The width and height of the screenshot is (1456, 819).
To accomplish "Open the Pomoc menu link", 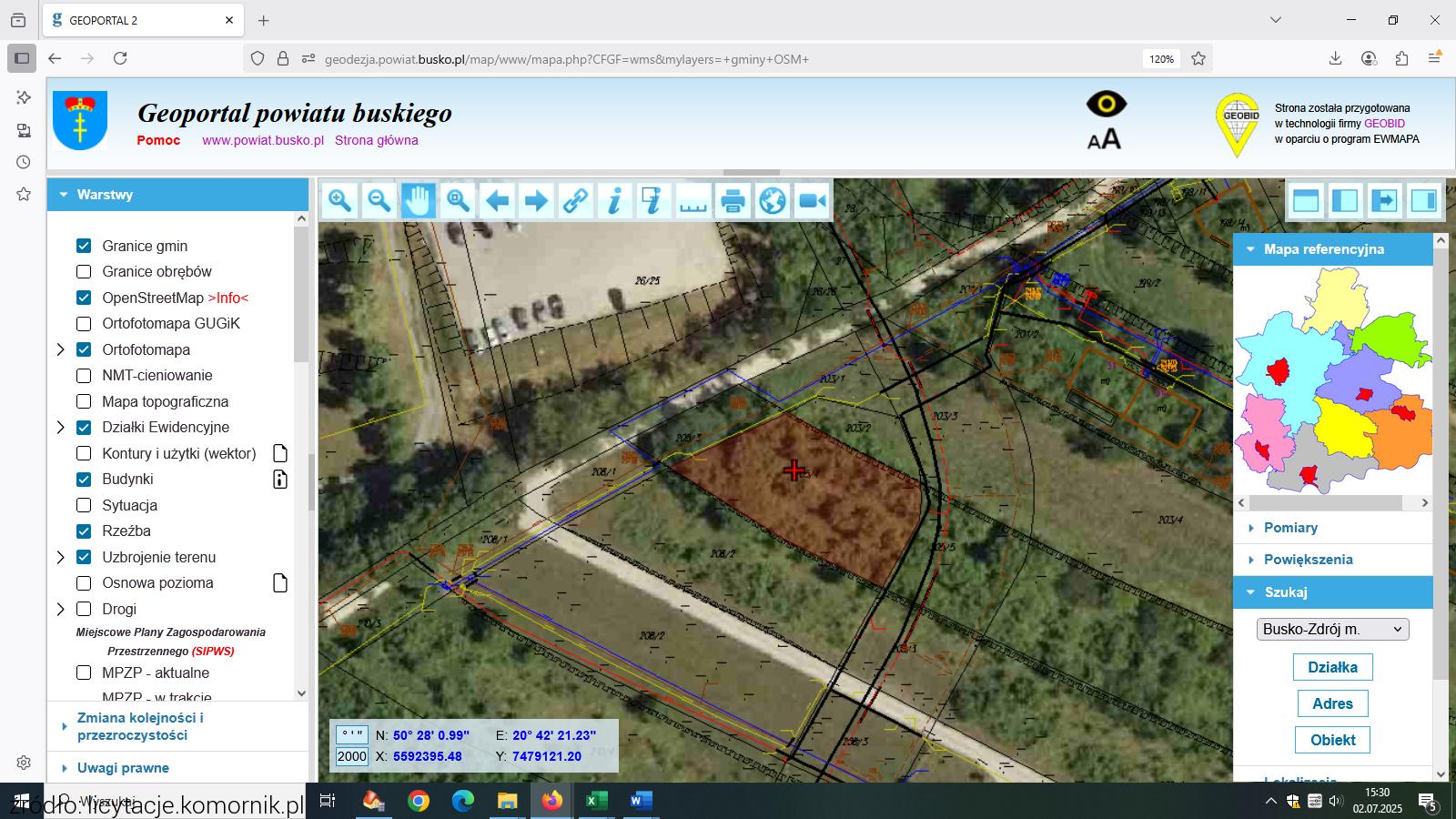I will click(x=158, y=140).
